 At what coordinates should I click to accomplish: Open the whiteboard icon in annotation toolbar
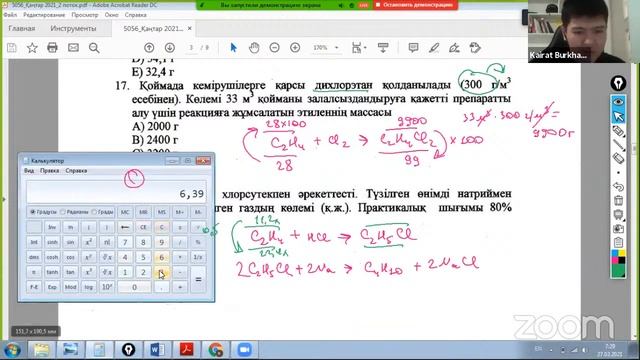(618, 215)
